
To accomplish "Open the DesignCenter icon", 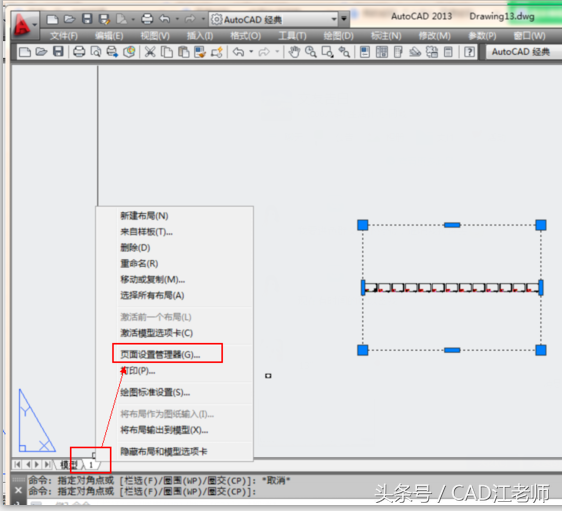I will coord(382,52).
